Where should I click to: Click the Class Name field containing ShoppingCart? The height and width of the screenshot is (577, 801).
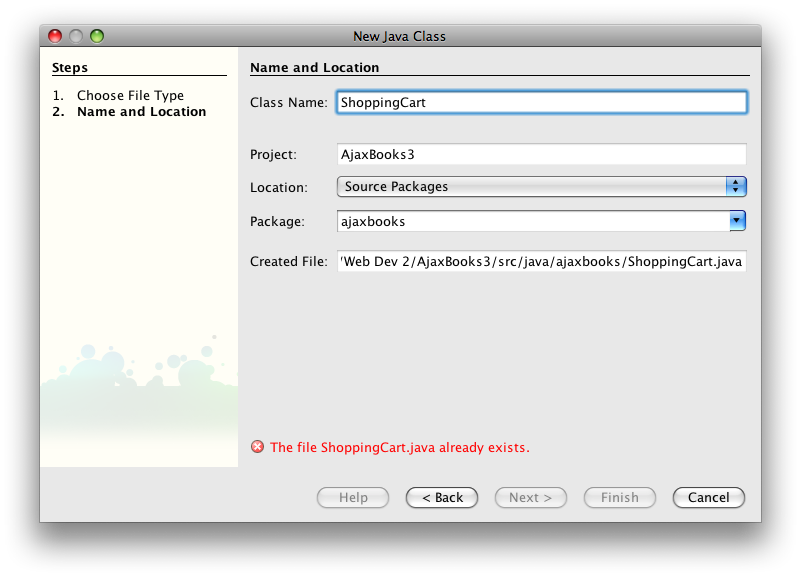541,102
